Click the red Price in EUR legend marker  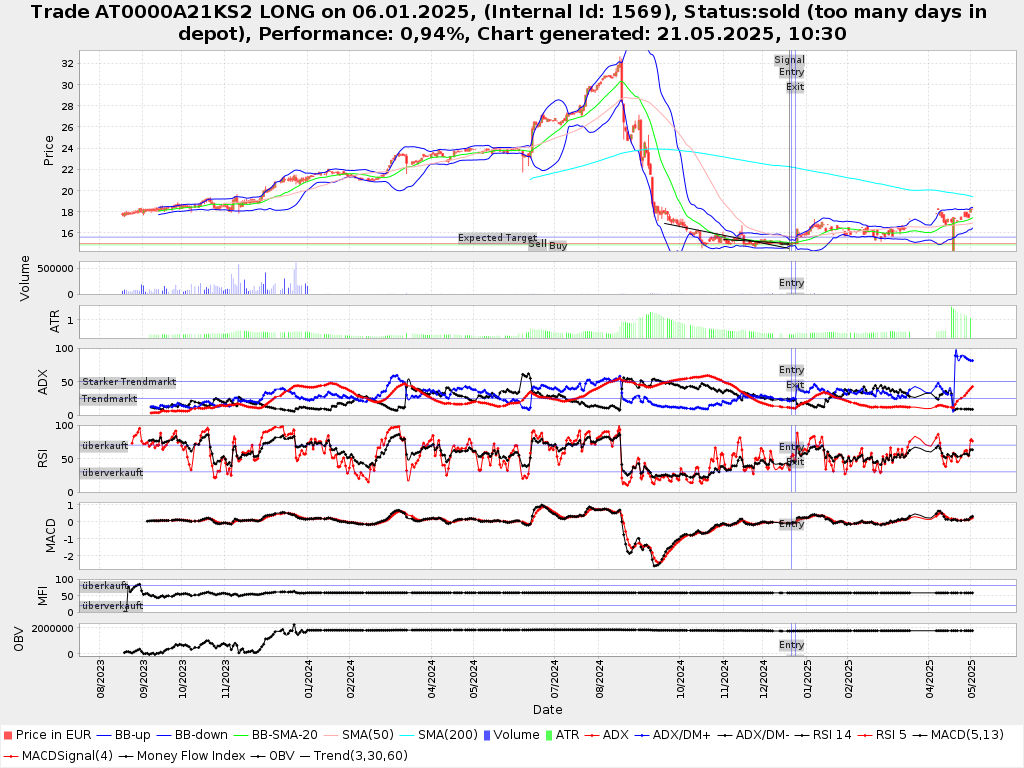click(8, 735)
